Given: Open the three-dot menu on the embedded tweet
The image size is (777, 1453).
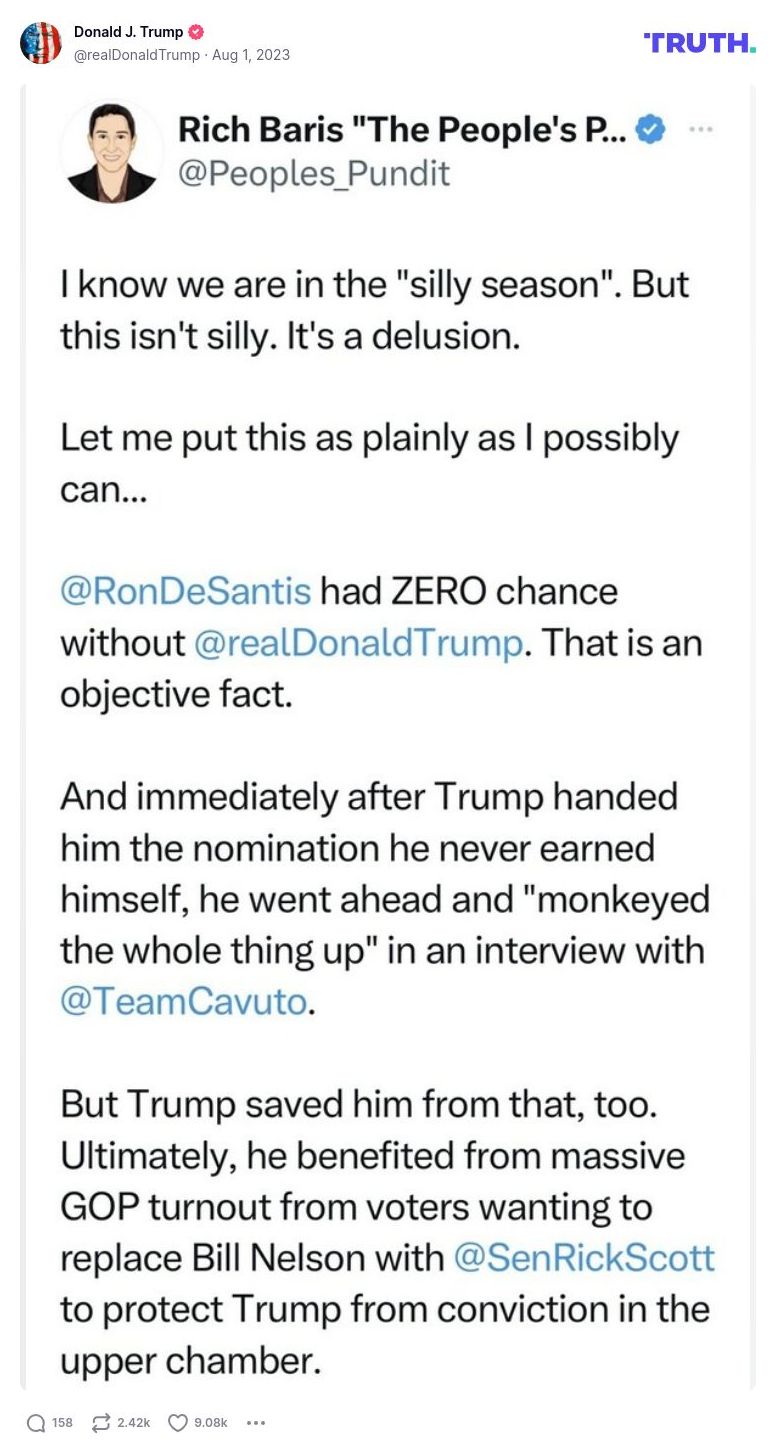Looking at the screenshot, I should click(x=703, y=129).
